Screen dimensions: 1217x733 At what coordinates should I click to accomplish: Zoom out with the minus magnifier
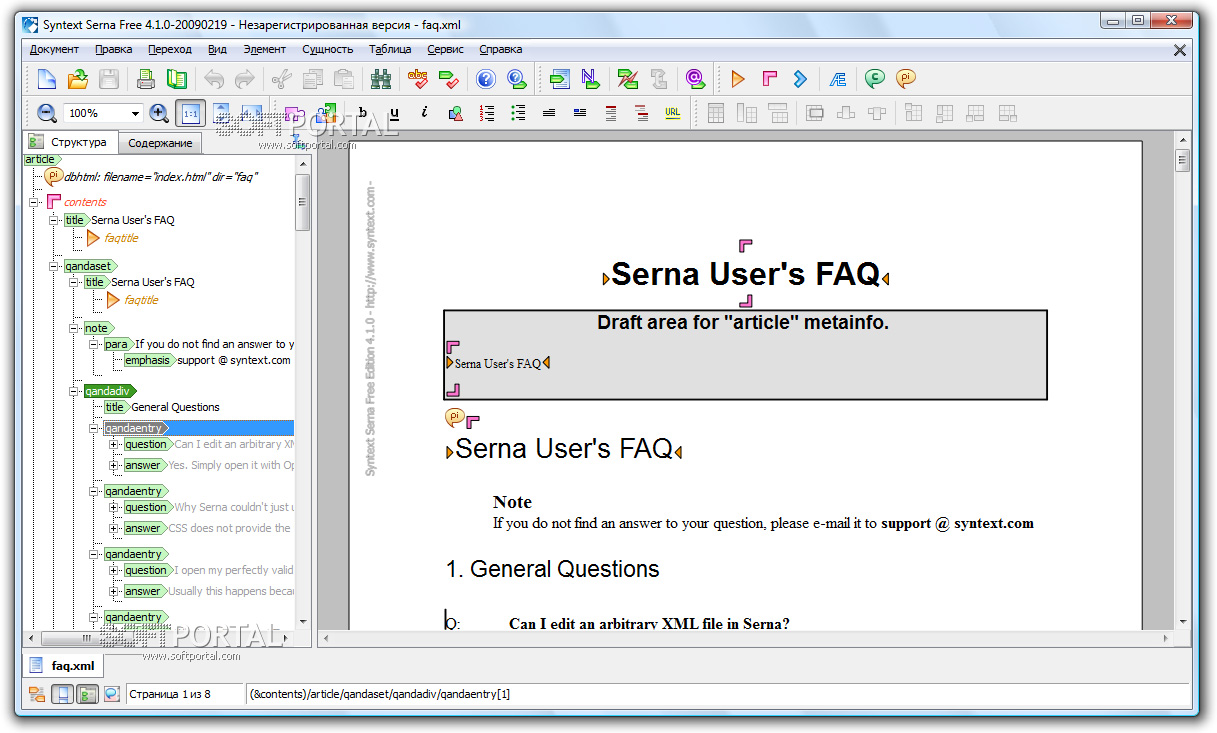click(x=47, y=113)
